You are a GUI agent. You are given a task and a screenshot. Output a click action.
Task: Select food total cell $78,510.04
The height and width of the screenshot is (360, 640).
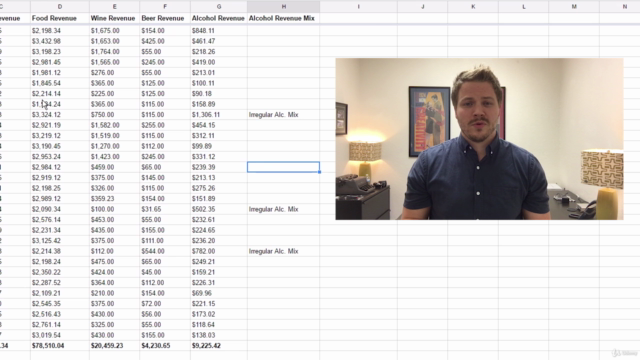click(x=60, y=346)
